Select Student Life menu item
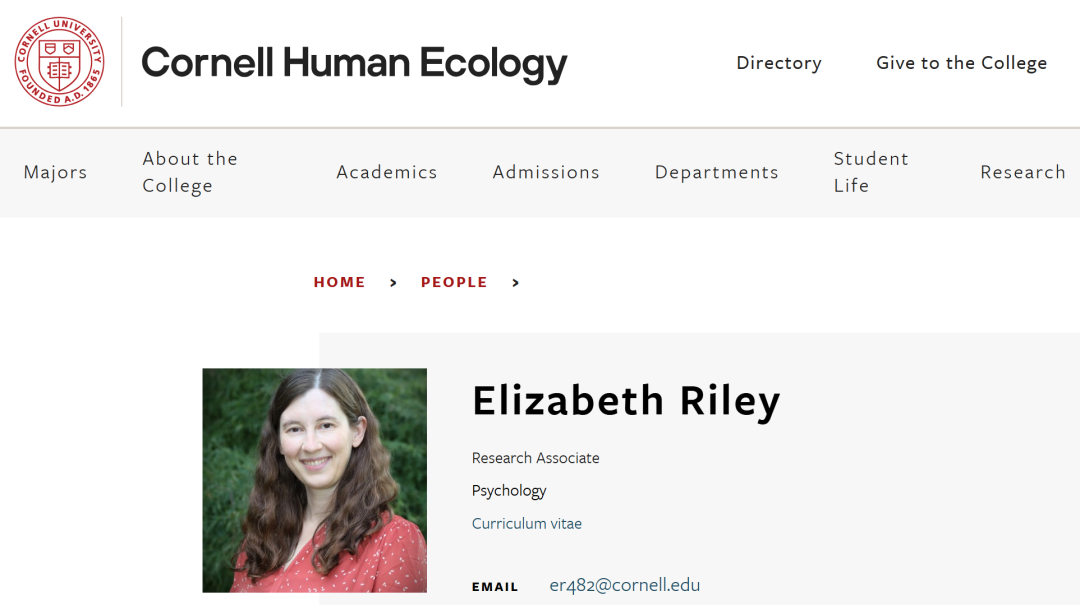The height and width of the screenshot is (605, 1080). pyautogui.click(x=871, y=172)
